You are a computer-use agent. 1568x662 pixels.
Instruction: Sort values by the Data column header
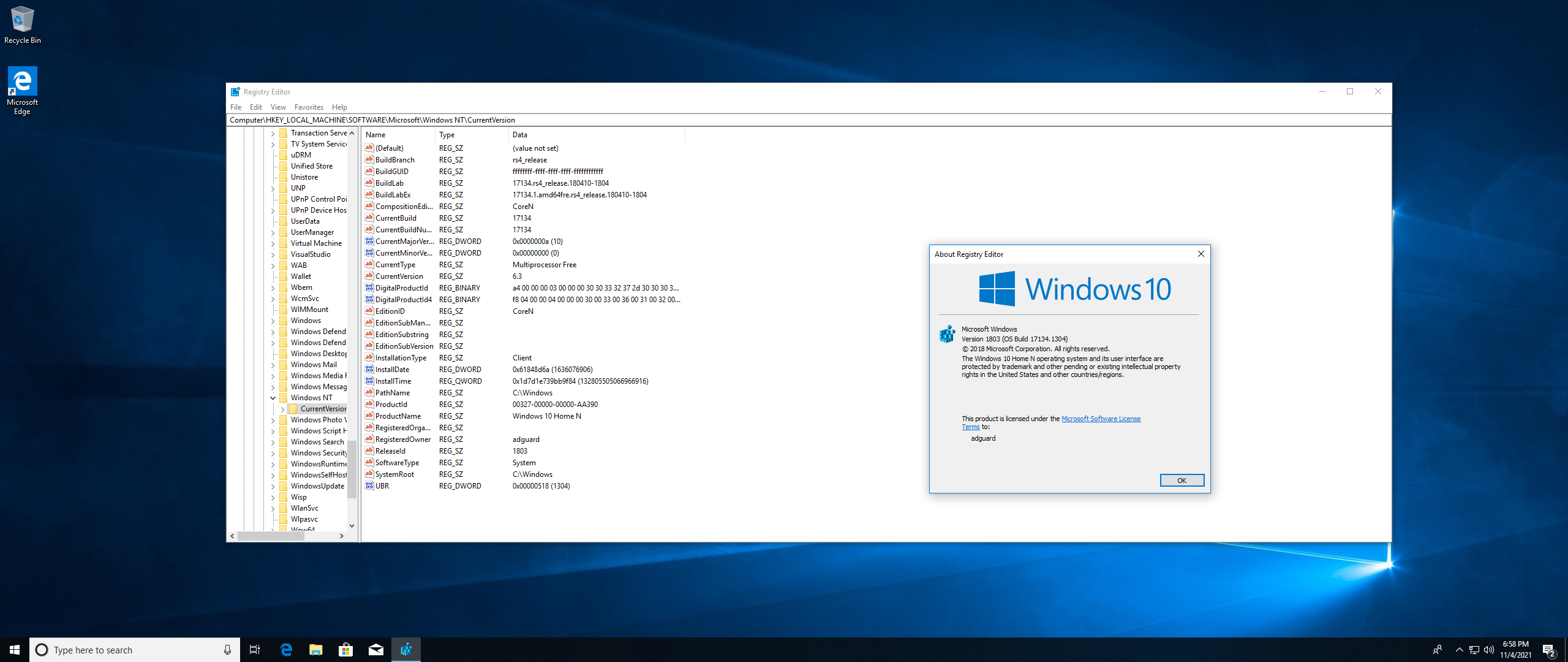[x=597, y=135]
